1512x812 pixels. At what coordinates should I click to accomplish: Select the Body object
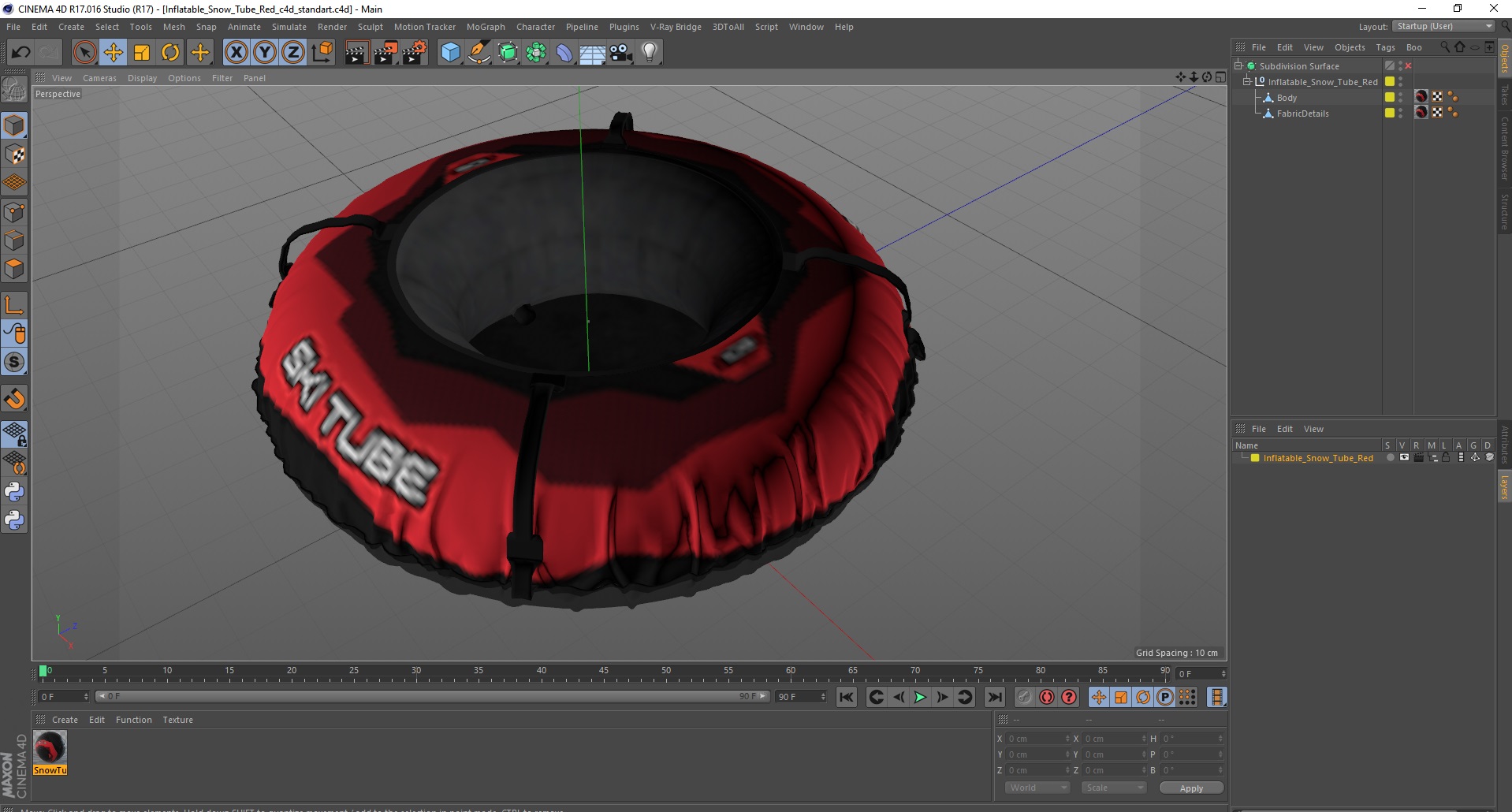1287,98
